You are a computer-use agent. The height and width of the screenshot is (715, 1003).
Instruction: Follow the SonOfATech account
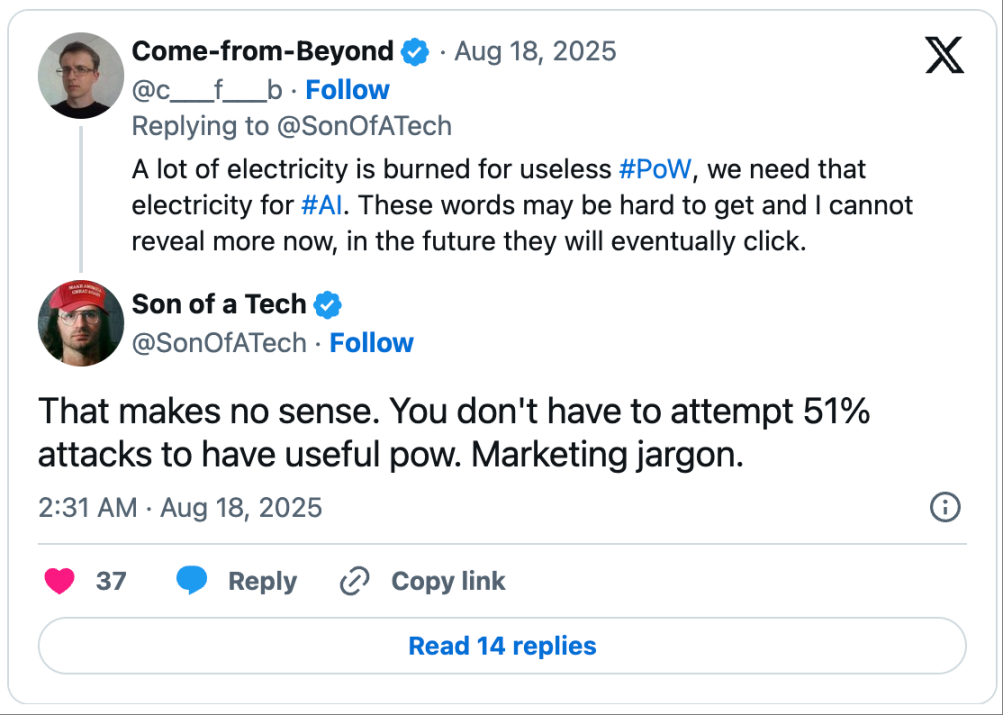(x=372, y=343)
